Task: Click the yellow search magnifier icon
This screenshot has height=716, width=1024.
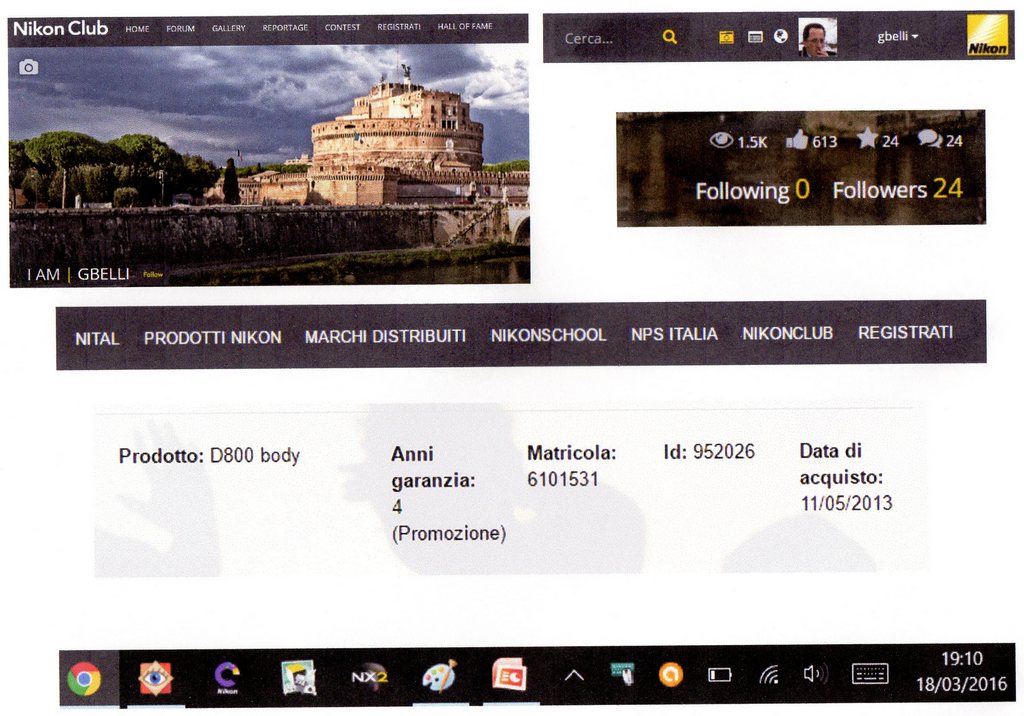Action: click(x=669, y=38)
